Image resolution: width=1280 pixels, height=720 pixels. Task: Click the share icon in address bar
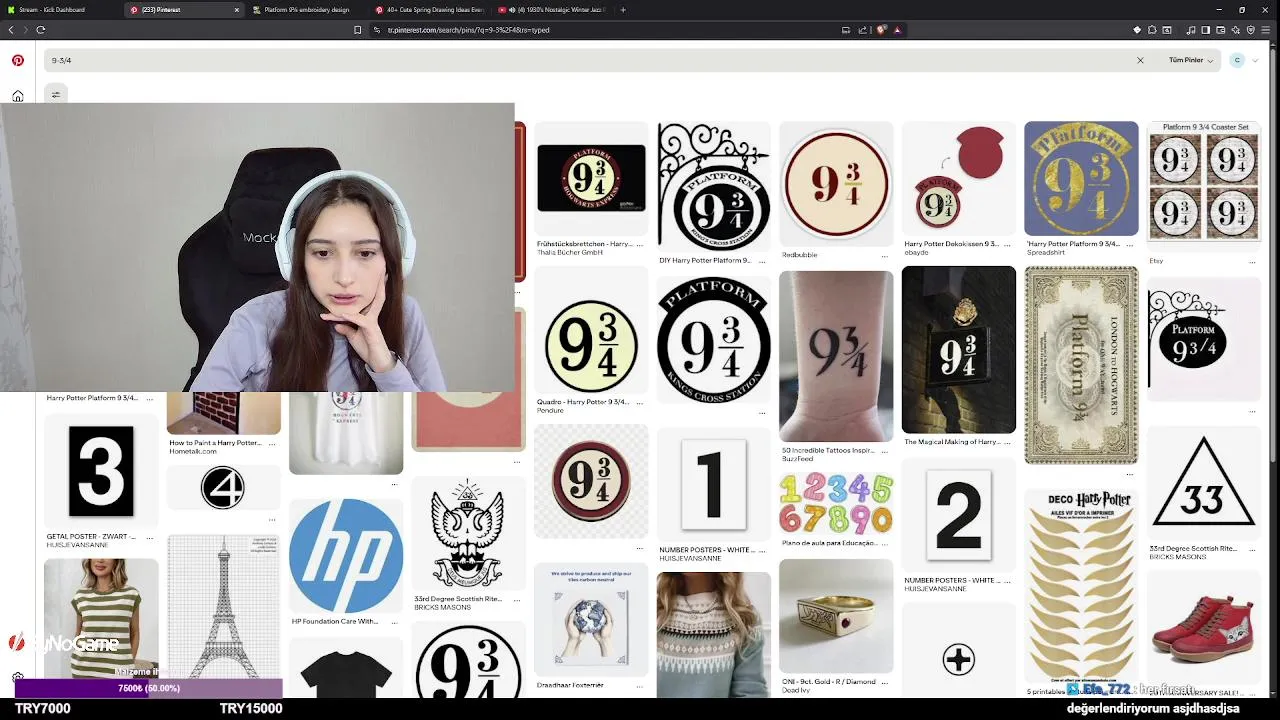tap(863, 30)
